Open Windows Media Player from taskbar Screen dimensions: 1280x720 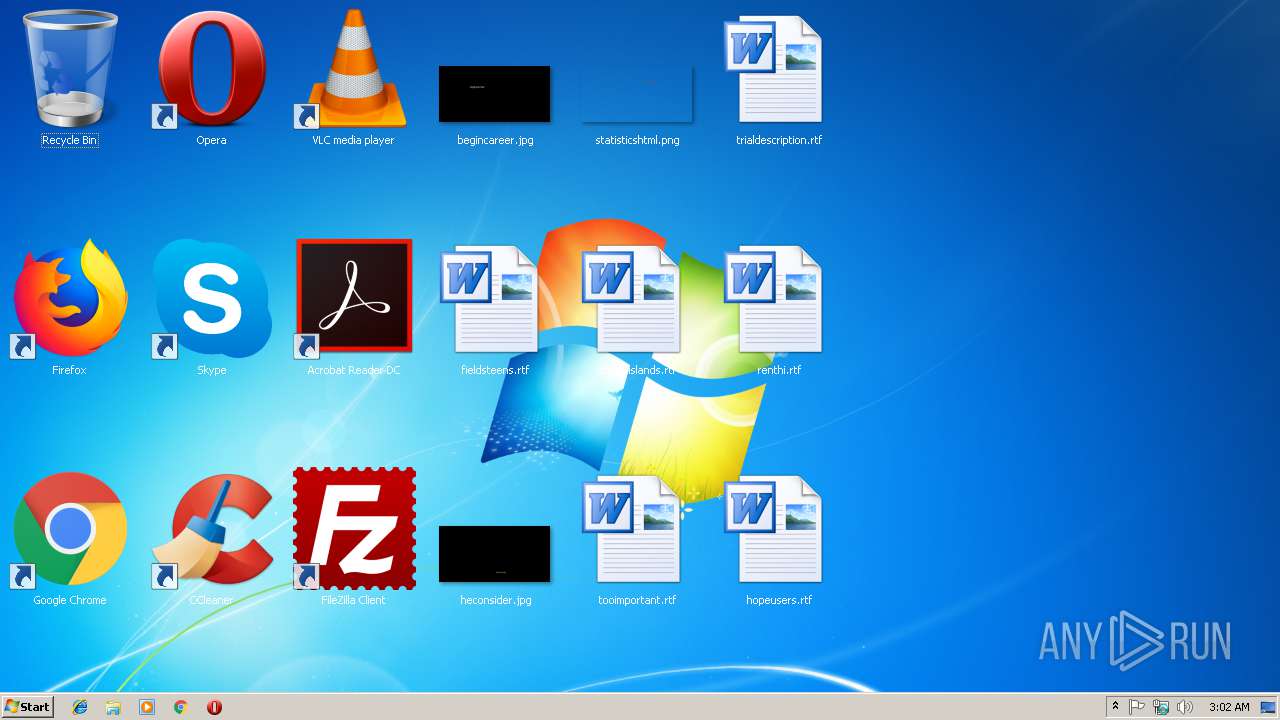tap(147, 707)
